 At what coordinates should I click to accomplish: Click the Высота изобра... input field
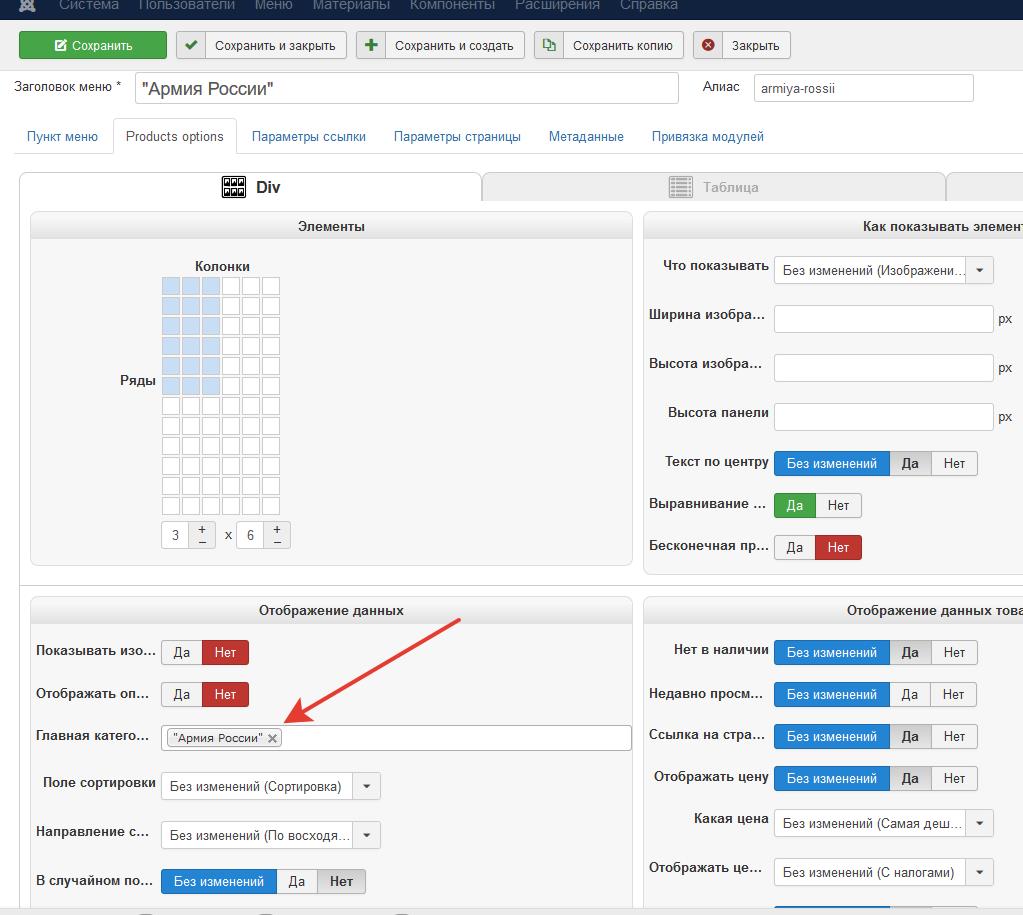click(884, 368)
